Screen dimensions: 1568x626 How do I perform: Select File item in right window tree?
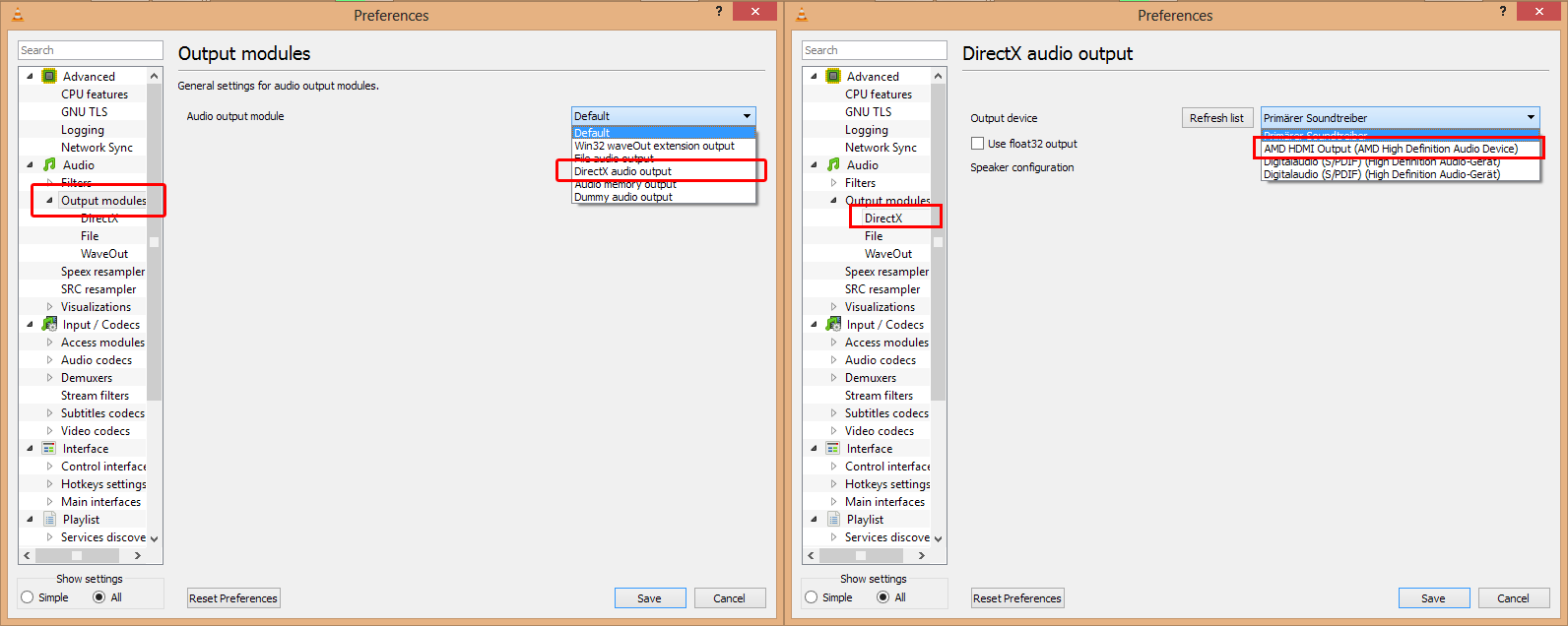click(874, 235)
